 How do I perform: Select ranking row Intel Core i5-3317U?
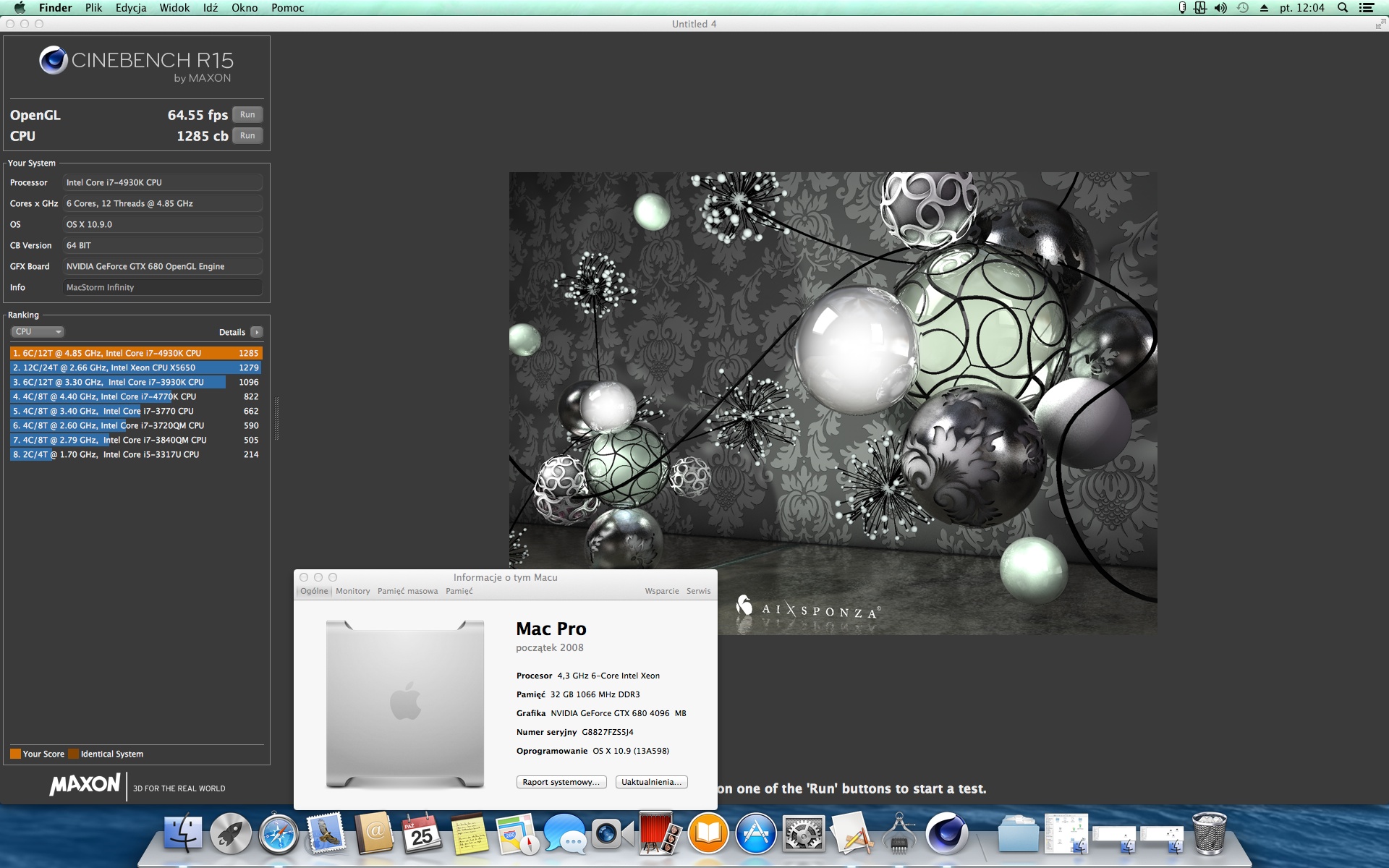point(136,454)
